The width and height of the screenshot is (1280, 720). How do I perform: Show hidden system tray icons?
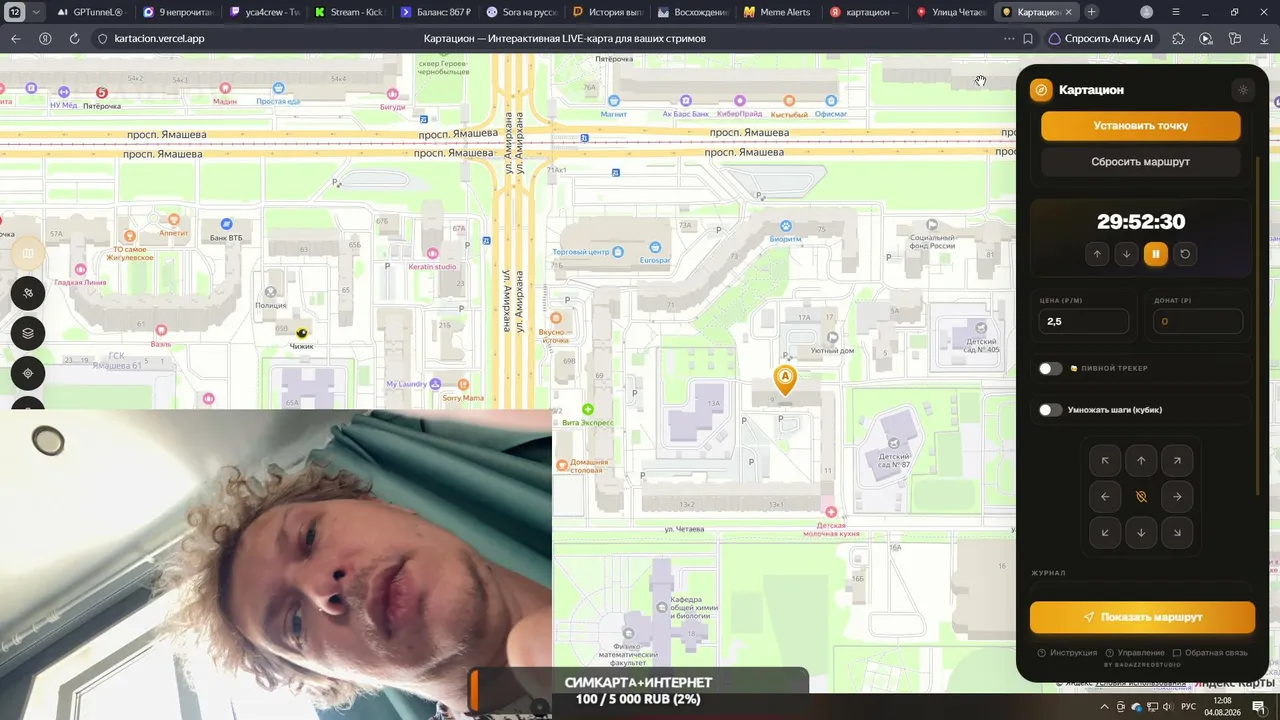1103,707
